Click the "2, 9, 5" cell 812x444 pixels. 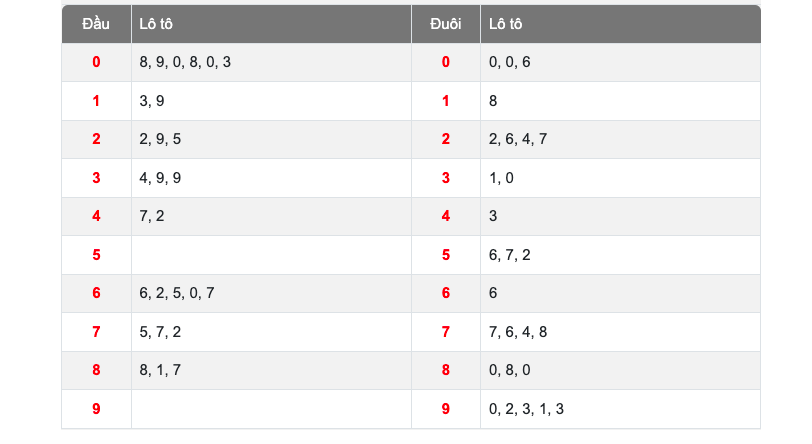[x=160, y=139]
